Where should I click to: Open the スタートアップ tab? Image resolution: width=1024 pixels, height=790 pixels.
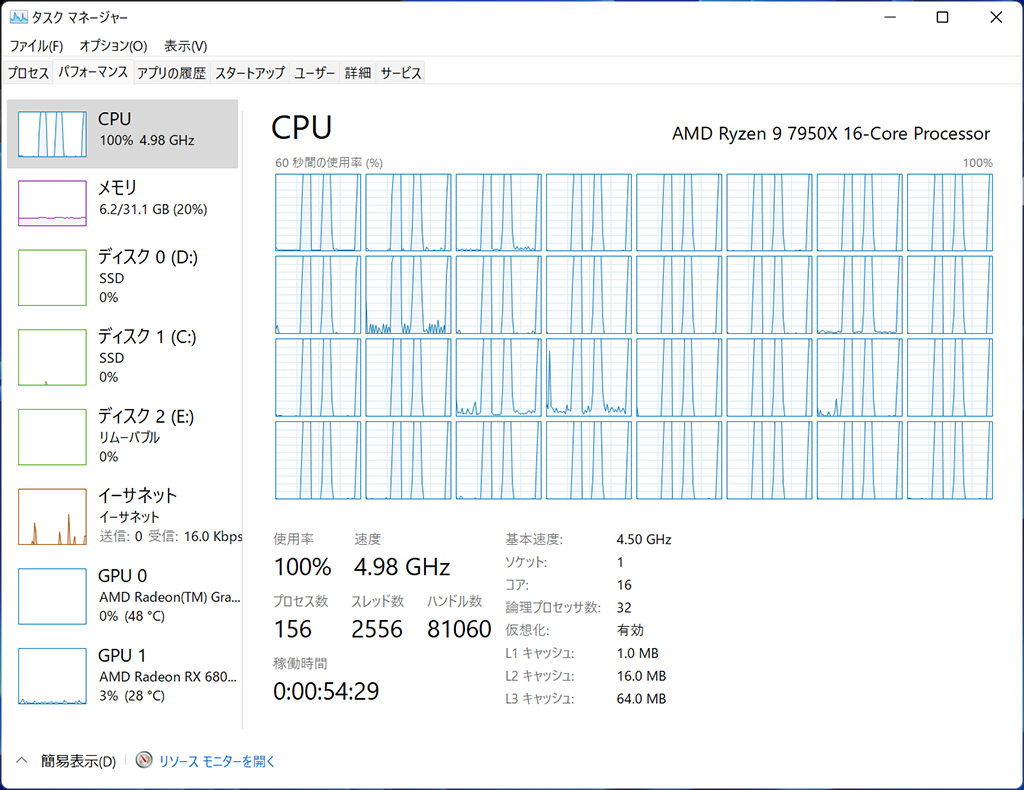point(250,73)
